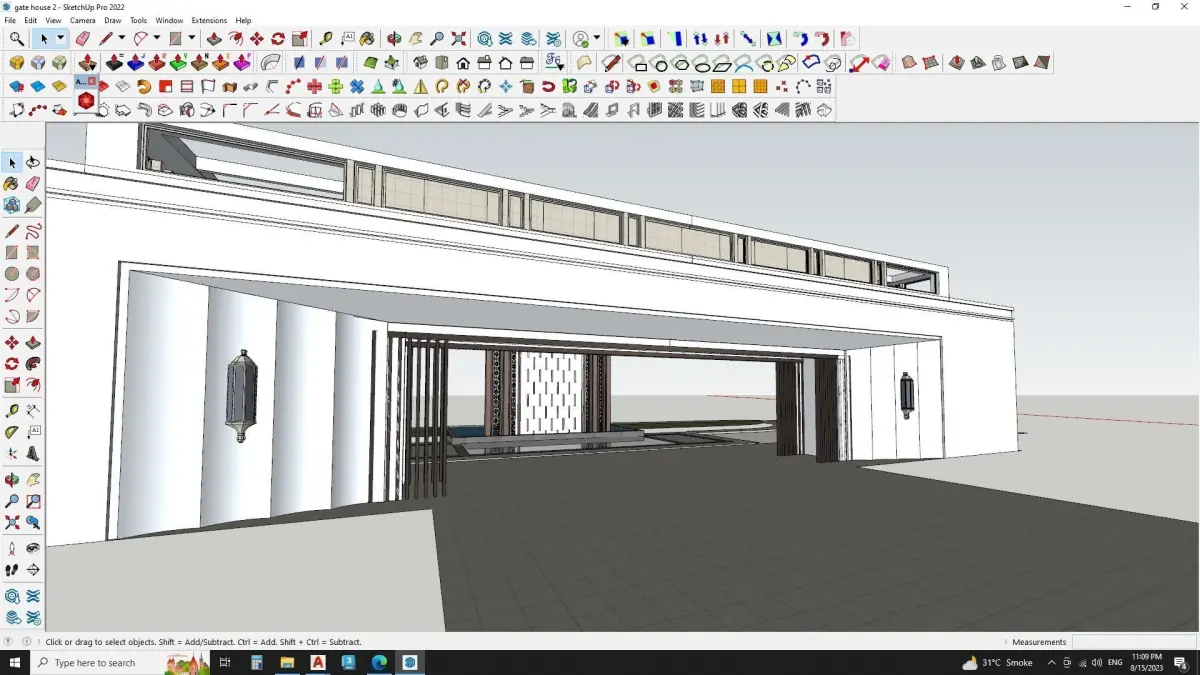Open the File menu
Image resolution: width=1200 pixels, height=675 pixels.
coord(10,20)
